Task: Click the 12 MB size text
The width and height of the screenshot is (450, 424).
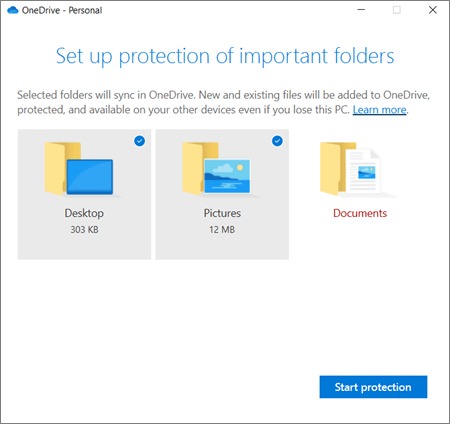Action: click(222, 230)
